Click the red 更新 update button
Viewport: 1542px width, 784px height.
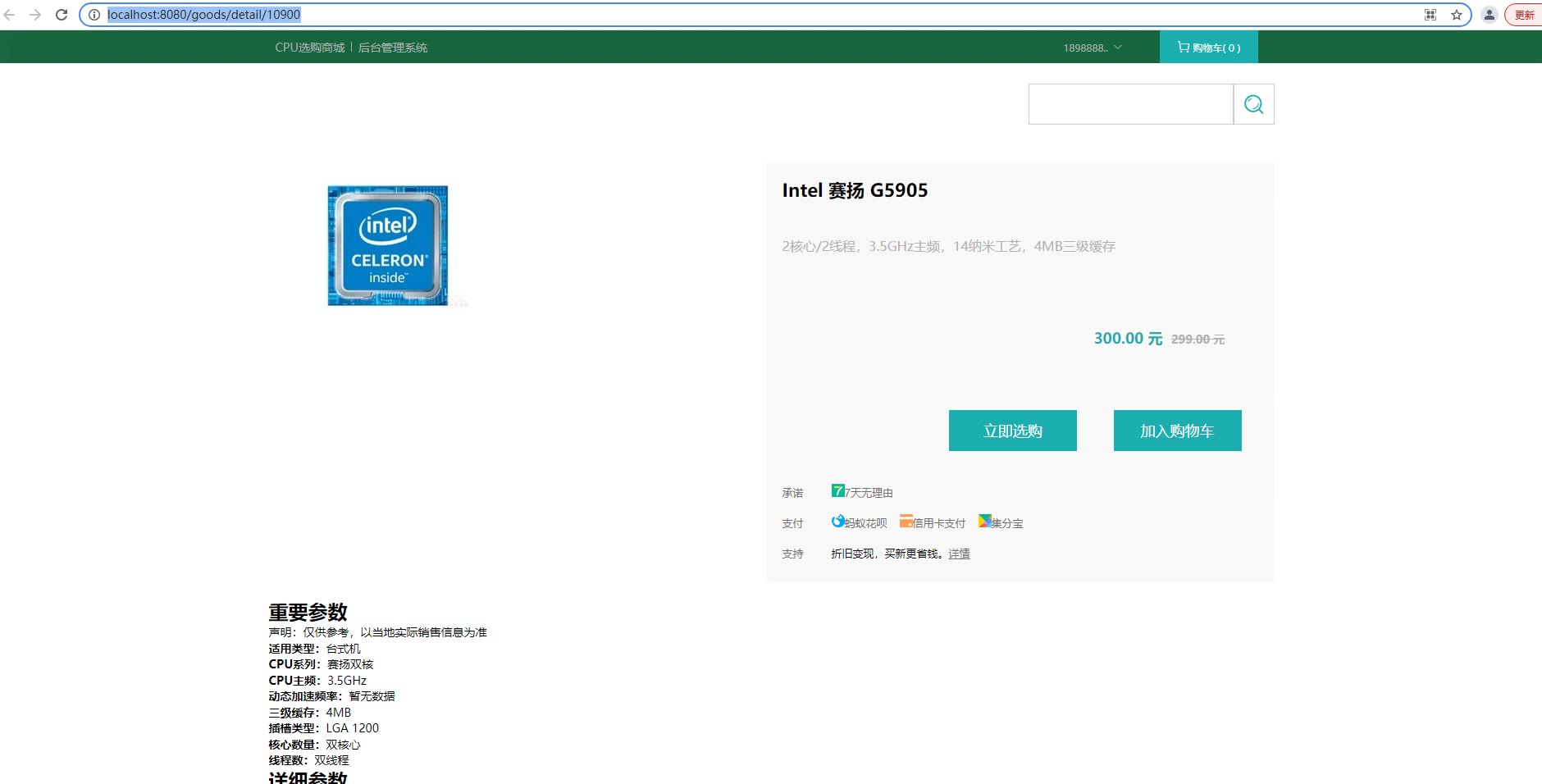[1524, 15]
